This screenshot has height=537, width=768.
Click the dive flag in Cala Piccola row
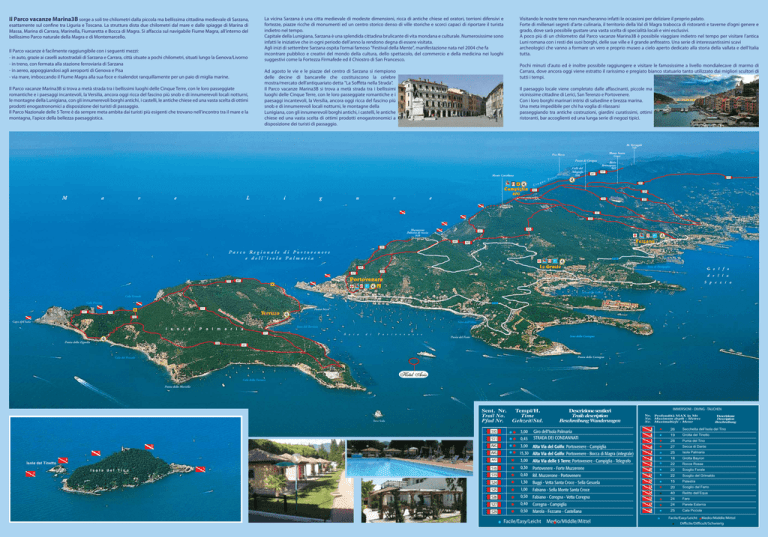(x=648, y=511)
